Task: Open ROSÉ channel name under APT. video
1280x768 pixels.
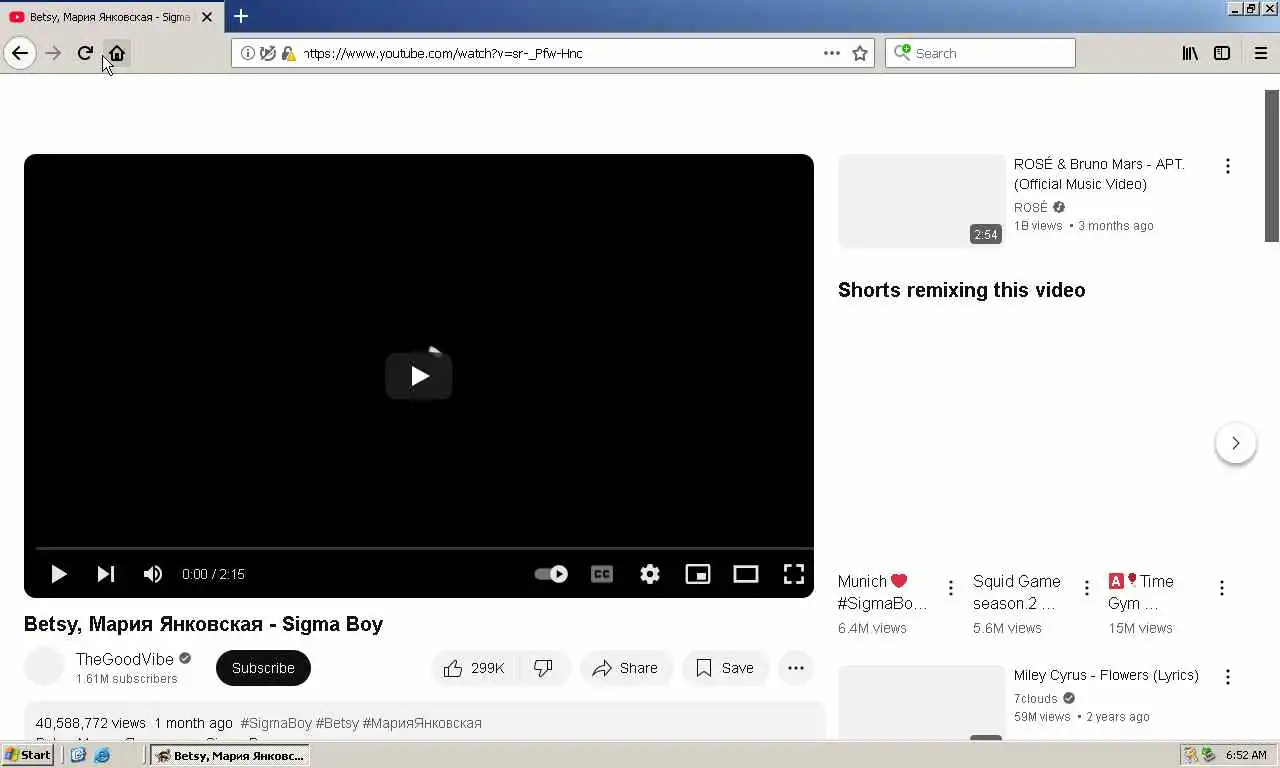Action: 1031,207
